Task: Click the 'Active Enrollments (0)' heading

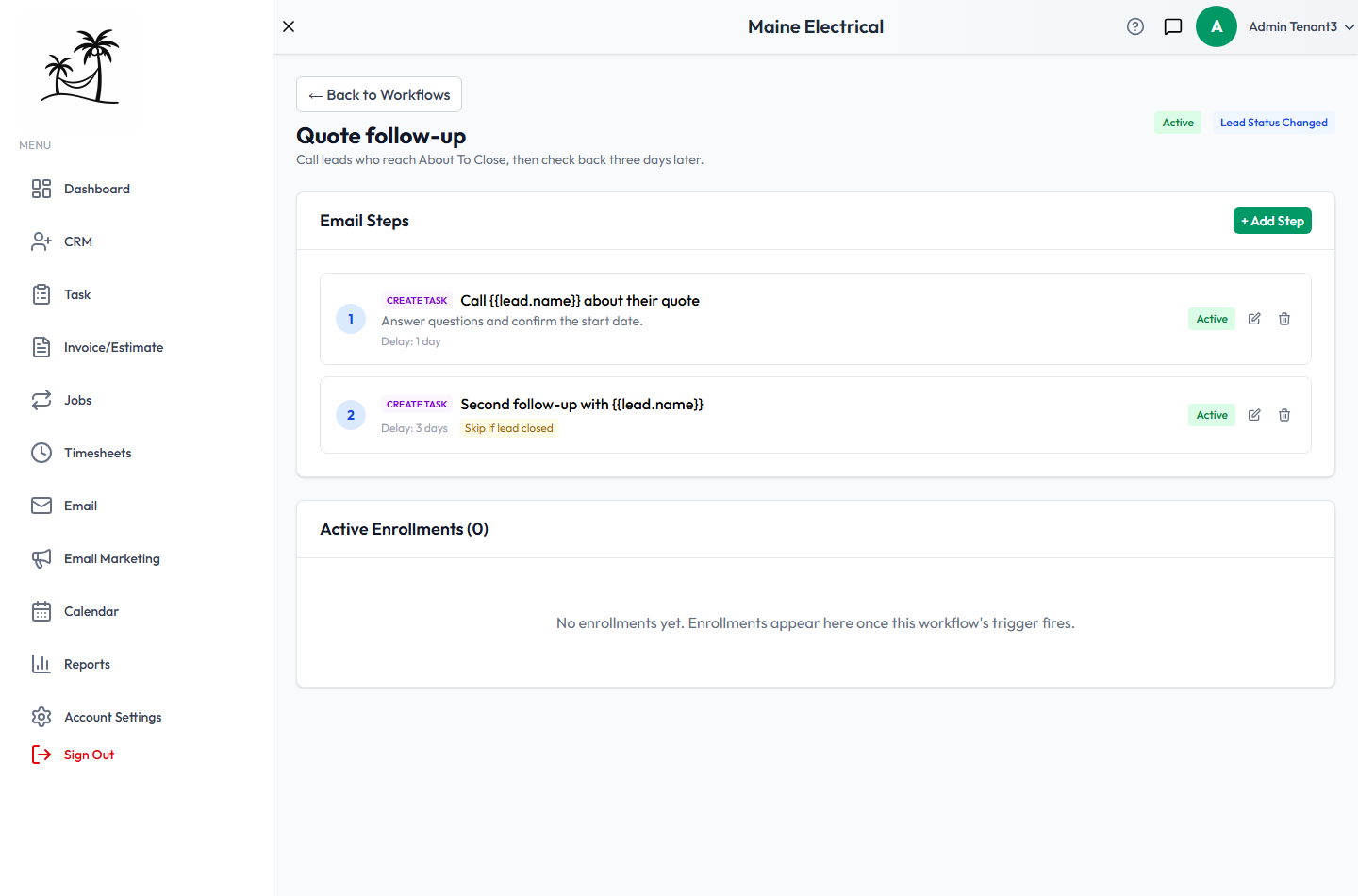Action: (404, 529)
